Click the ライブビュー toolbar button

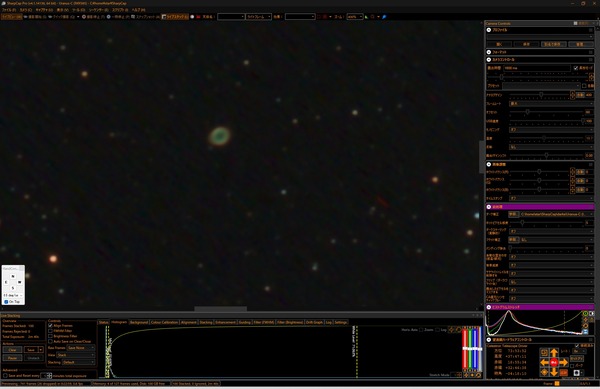[x=11, y=17]
